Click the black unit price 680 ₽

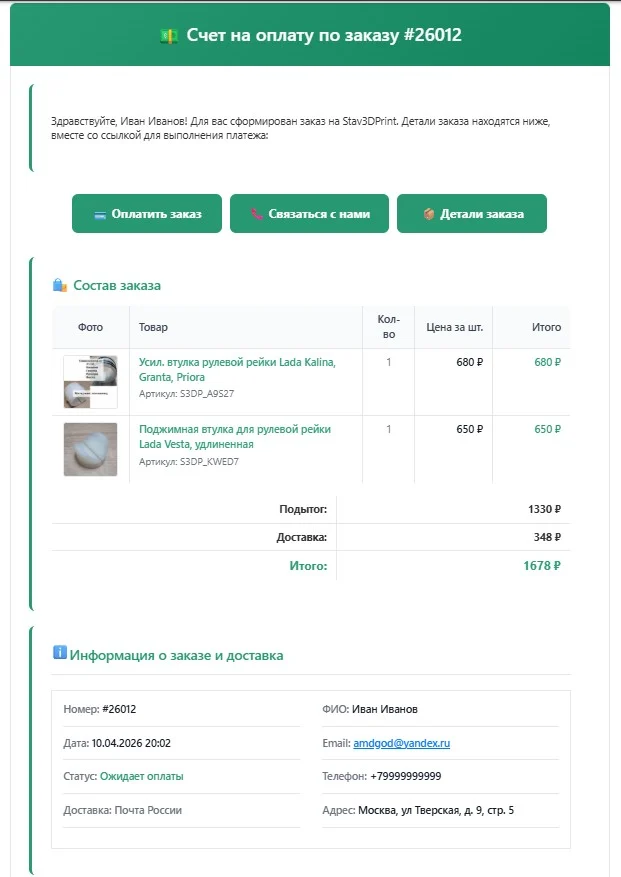click(469, 362)
